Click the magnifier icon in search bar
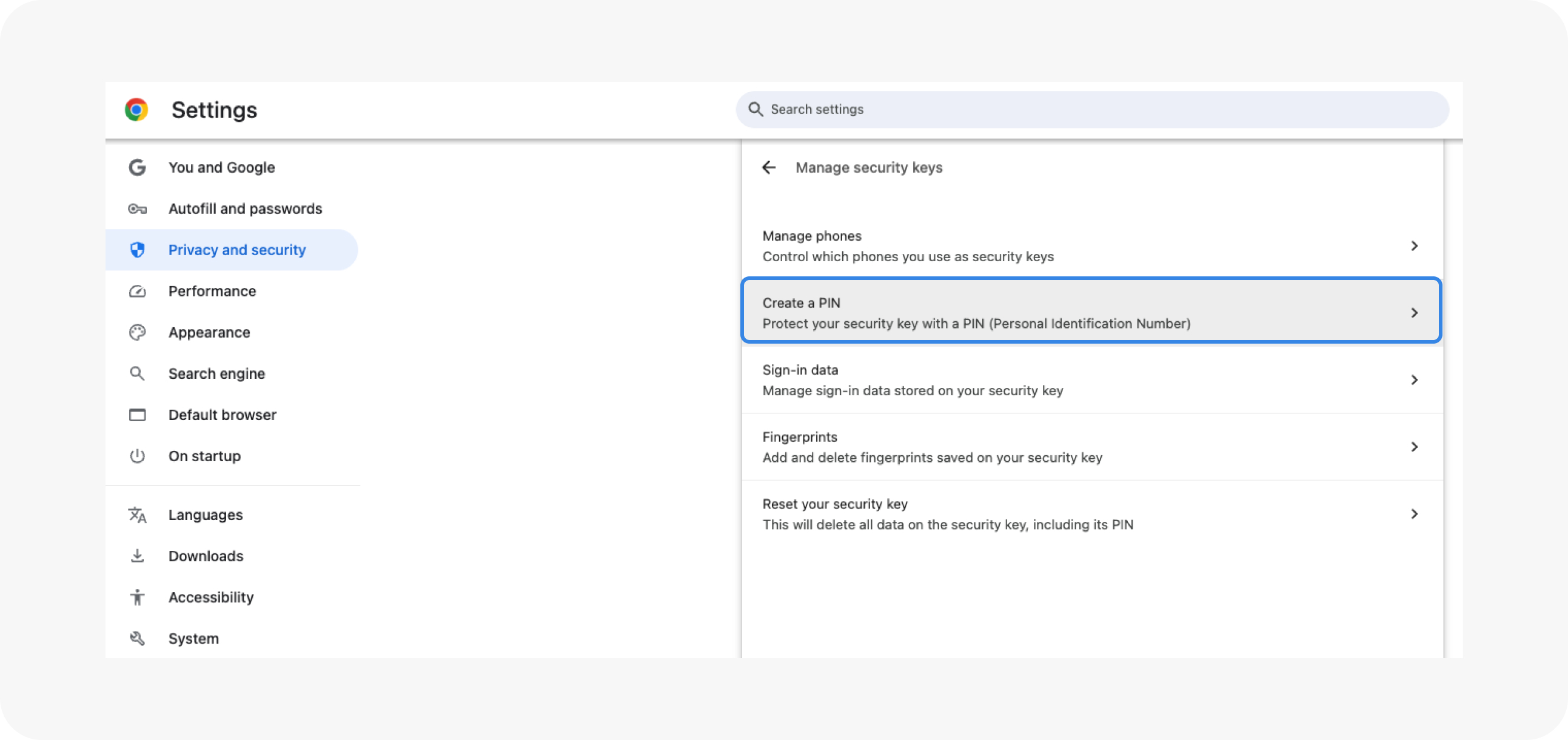Image resolution: width=1568 pixels, height=740 pixels. [756, 110]
